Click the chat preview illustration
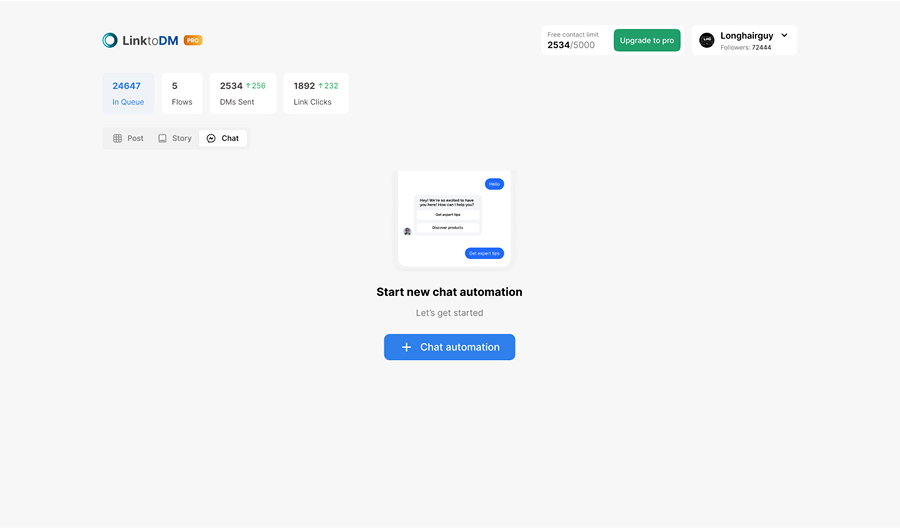 coord(454,218)
